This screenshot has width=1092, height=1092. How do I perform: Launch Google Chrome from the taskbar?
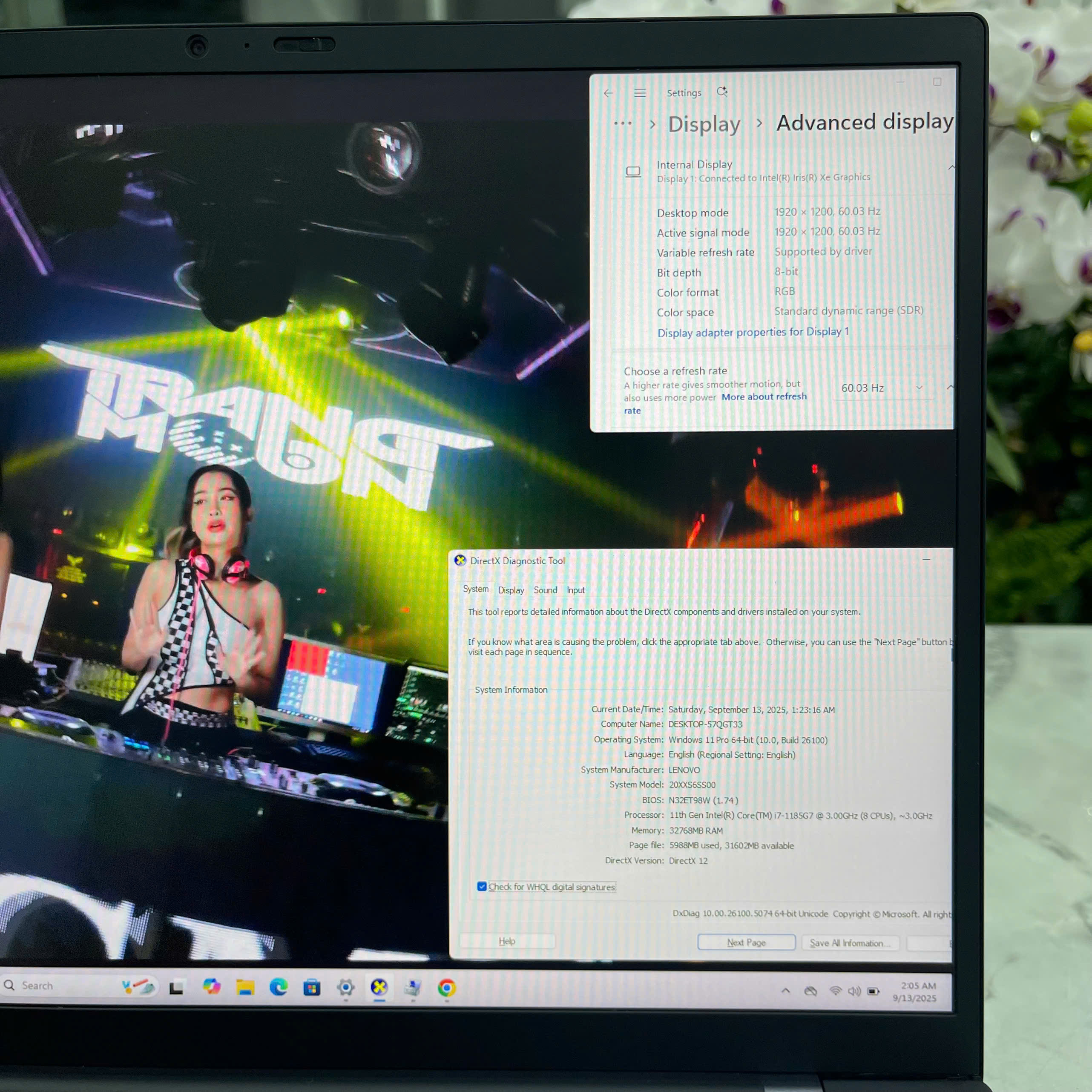[x=446, y=988]
